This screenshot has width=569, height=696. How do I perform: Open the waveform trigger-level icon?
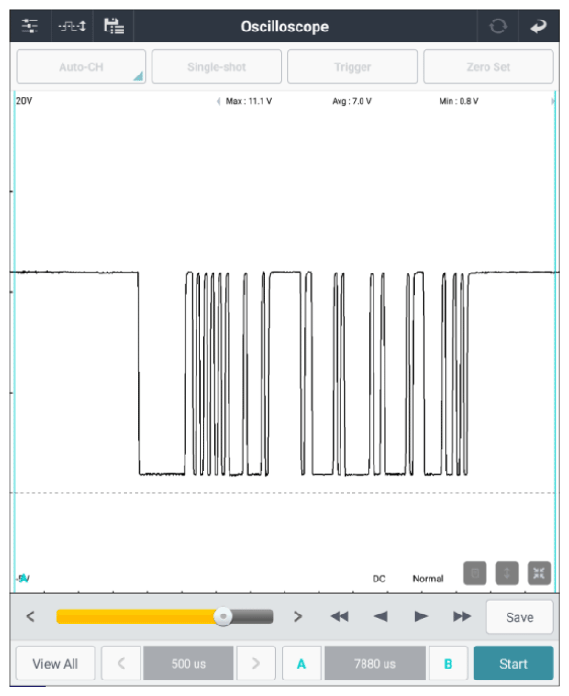(x=72, y=26)
